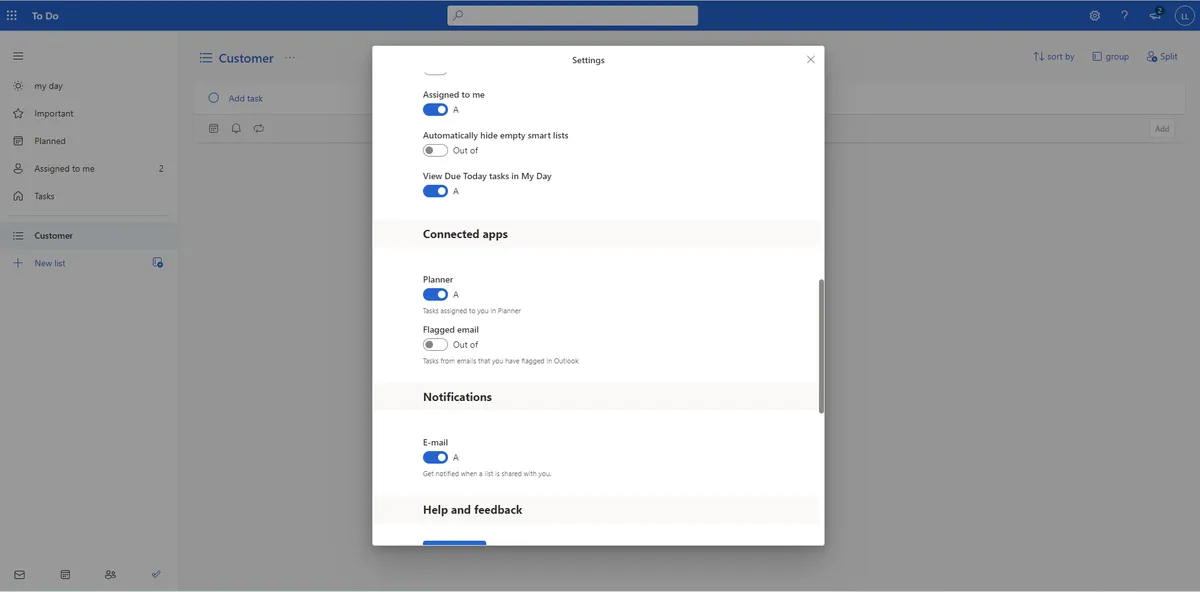The height and width of the screenshot is (592, 1200).
Task: Click the Notifications section heading
Action: (457, 397)
